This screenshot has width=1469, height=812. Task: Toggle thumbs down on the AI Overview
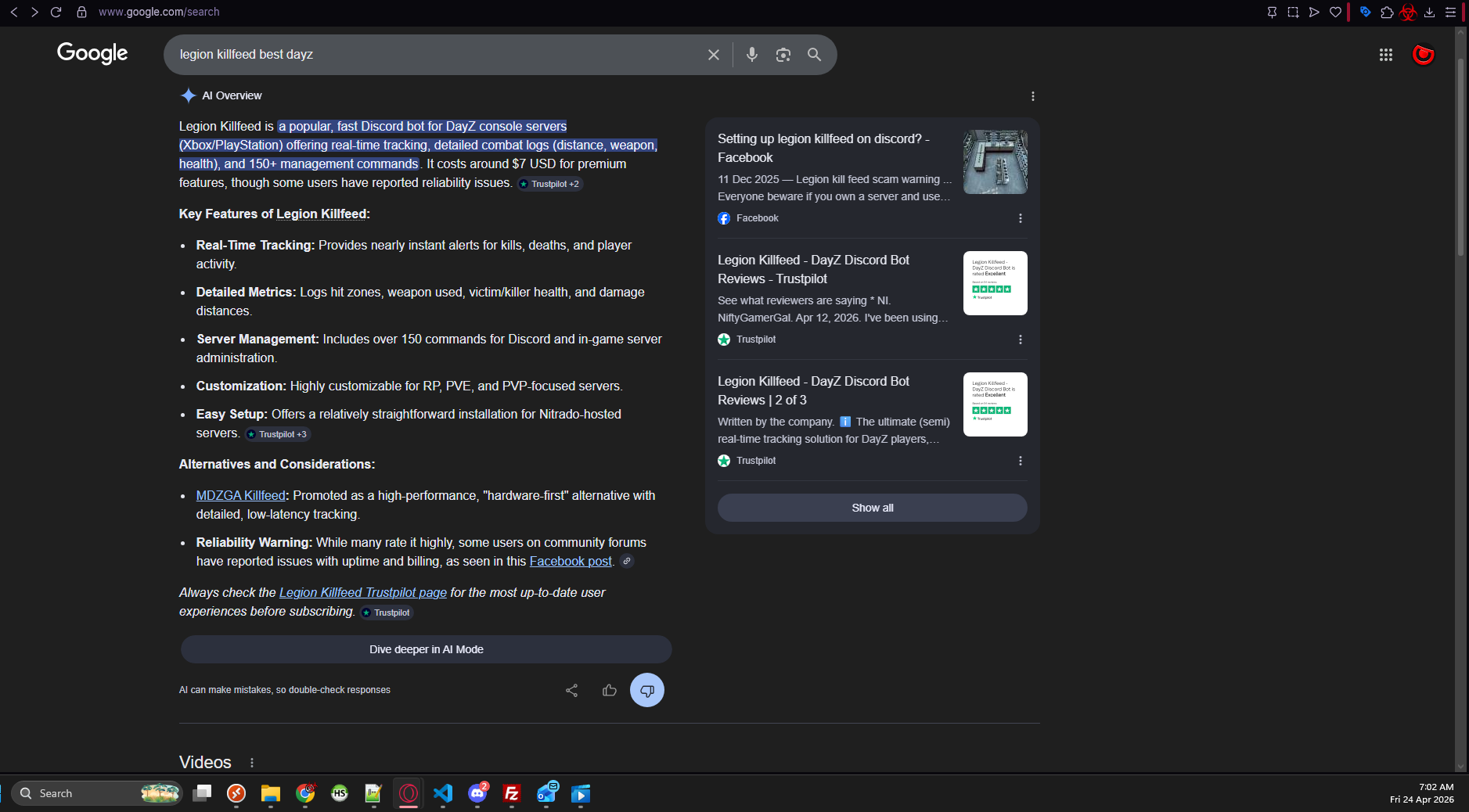[x=647, y=690]
